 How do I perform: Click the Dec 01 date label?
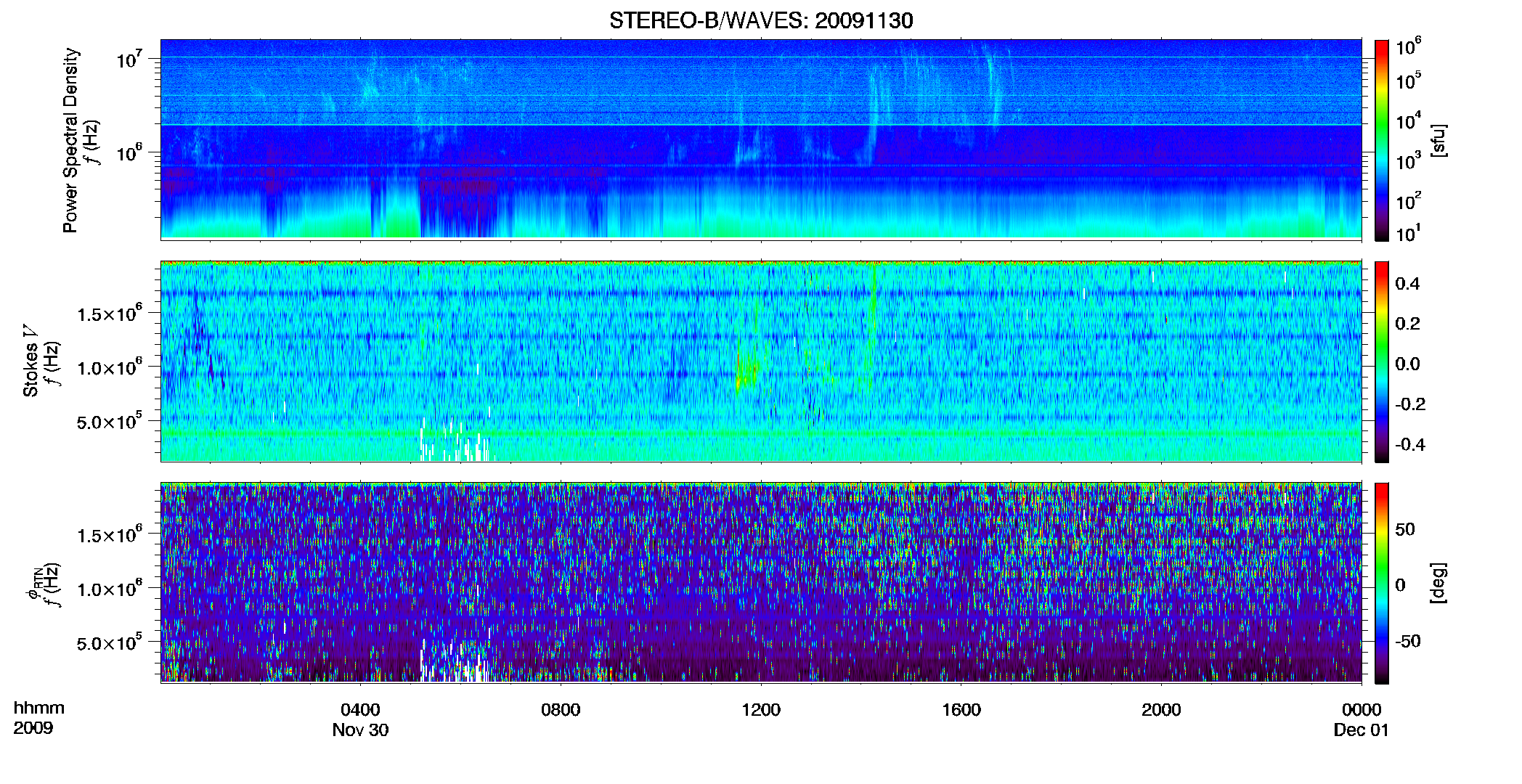[1362, 730]
